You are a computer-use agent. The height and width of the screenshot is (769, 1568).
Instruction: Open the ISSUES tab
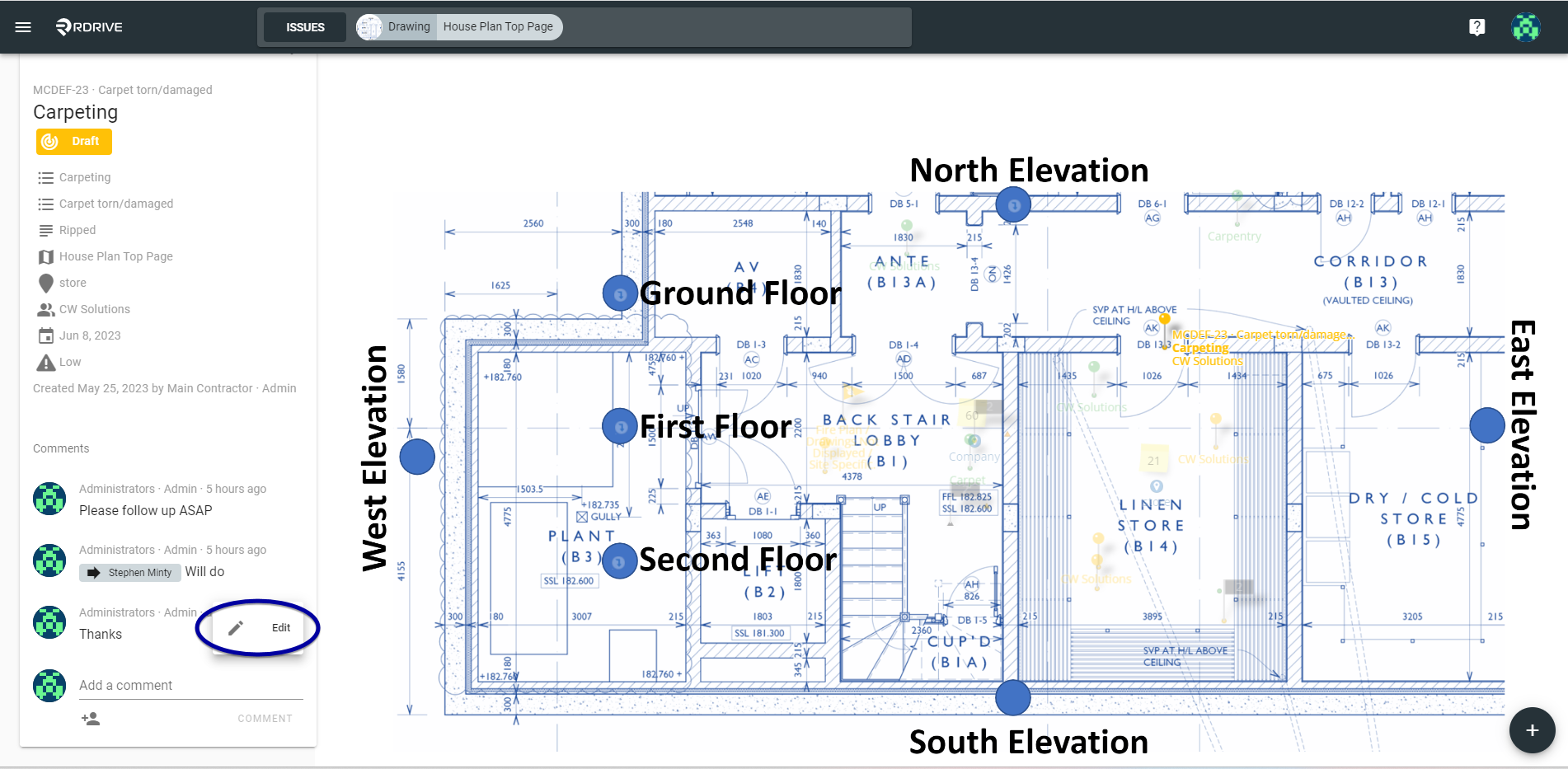pos(305,27)
